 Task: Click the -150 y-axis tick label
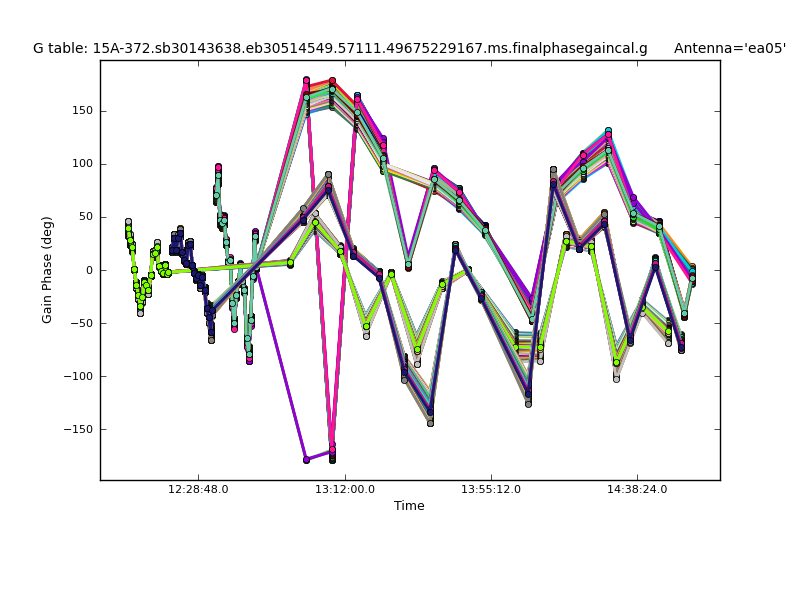pos(77,430)
